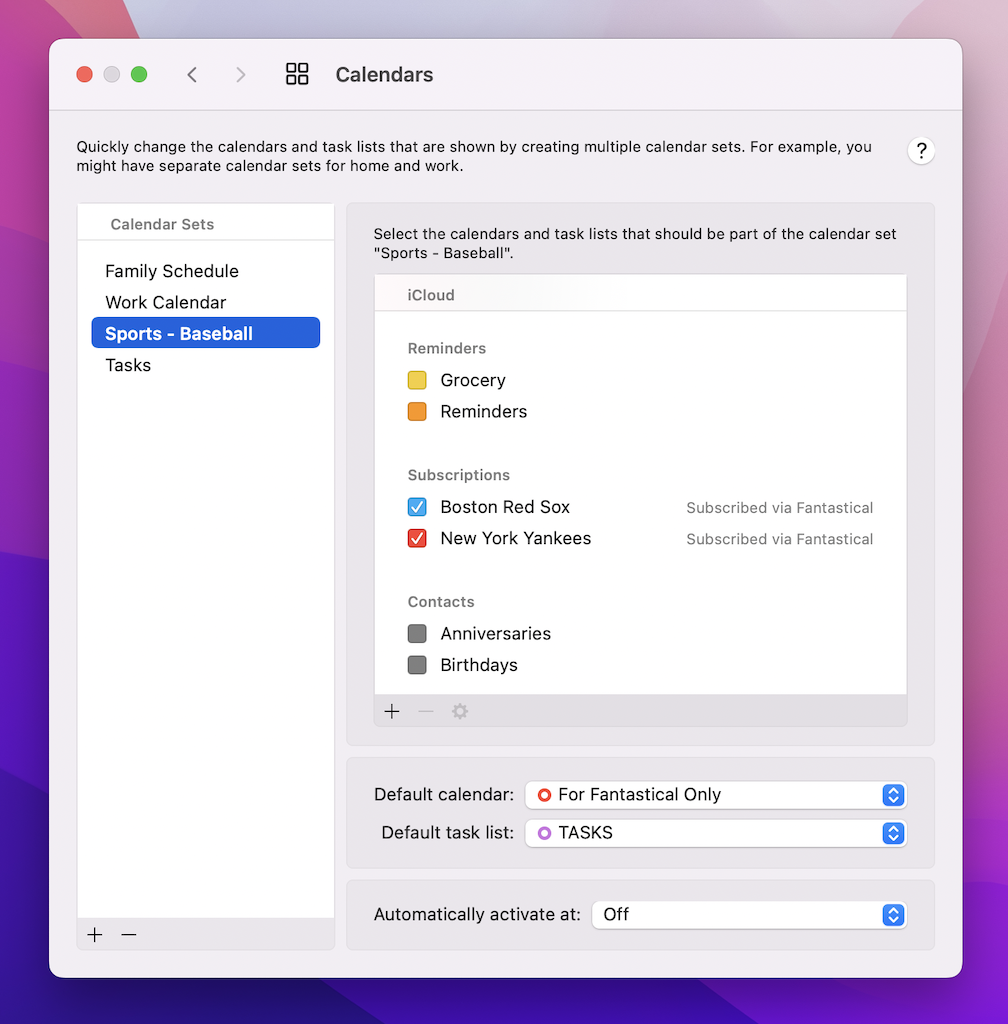The width and height of the screenshot is (1008, 1024).
Task: Select Work Calendar set
Action: (206, 302)
